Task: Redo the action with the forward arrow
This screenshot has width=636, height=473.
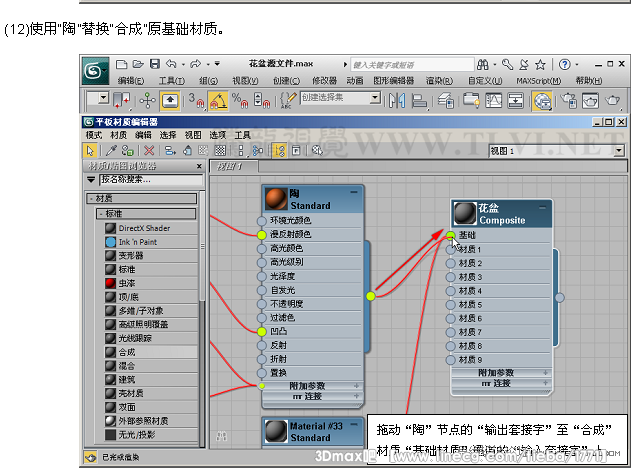Action: pos(196,64)
